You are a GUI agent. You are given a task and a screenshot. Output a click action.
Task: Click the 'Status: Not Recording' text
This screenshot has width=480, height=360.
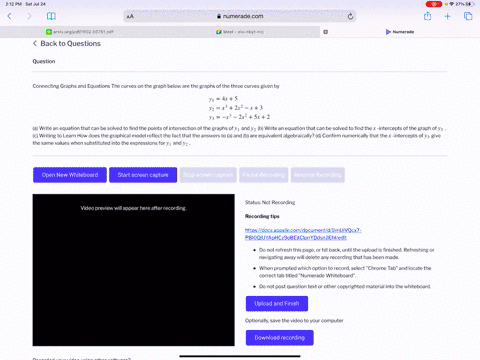click(270, 202)
